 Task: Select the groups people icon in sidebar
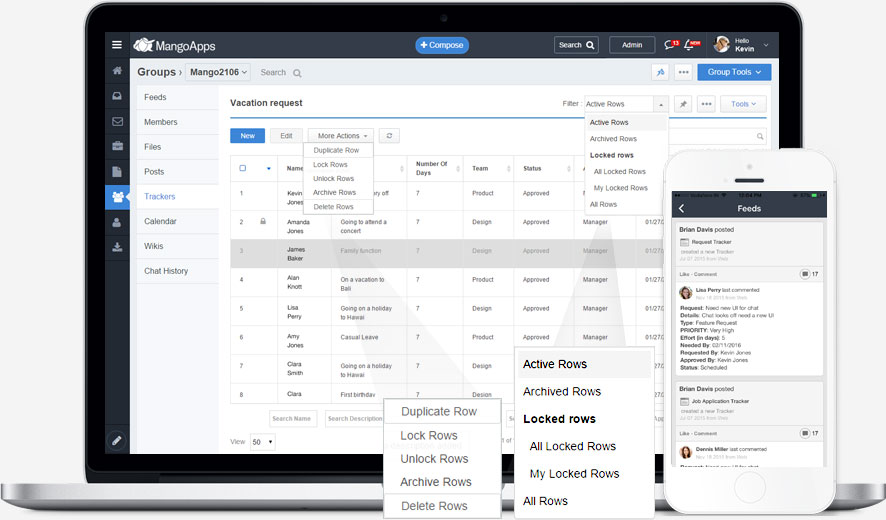pyautogui.click(x=118, y=197)
